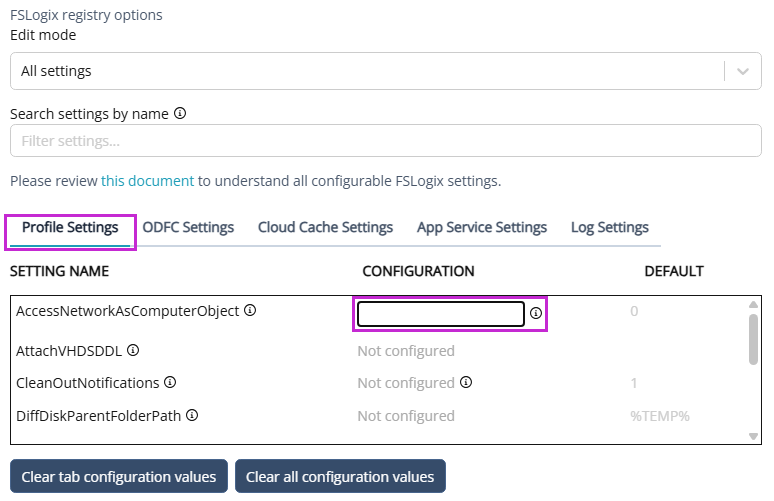Click info icon after CleanOutNotifications Not configured value
The height and width of the screenshot is (501, 774).
click(466, 382)
